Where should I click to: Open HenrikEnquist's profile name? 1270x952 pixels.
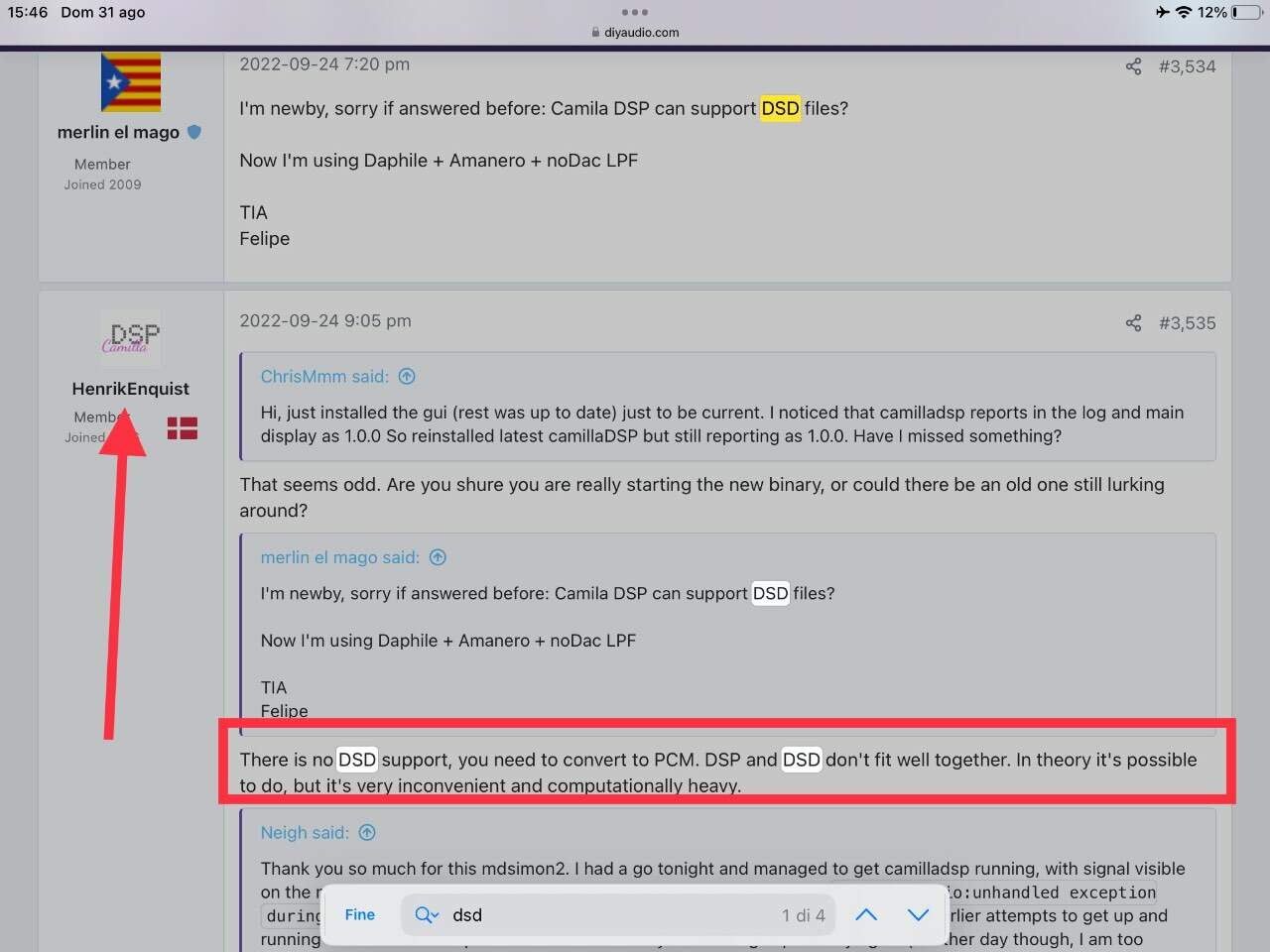[x=131, y=389]
